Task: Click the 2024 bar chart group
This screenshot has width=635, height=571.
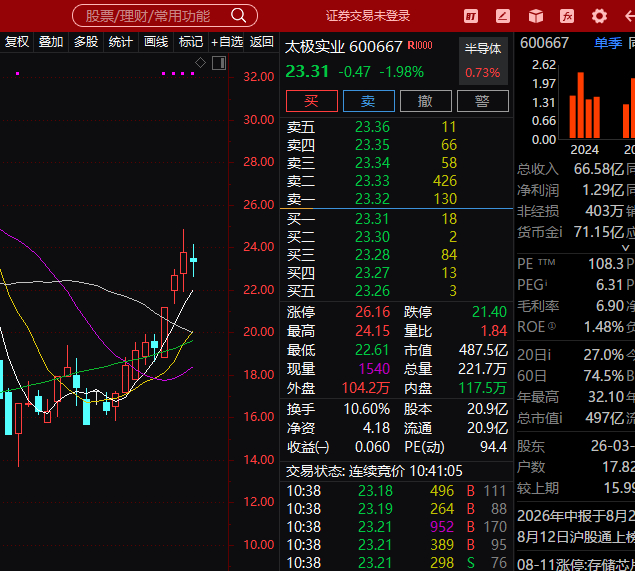Action: point(584,105)
